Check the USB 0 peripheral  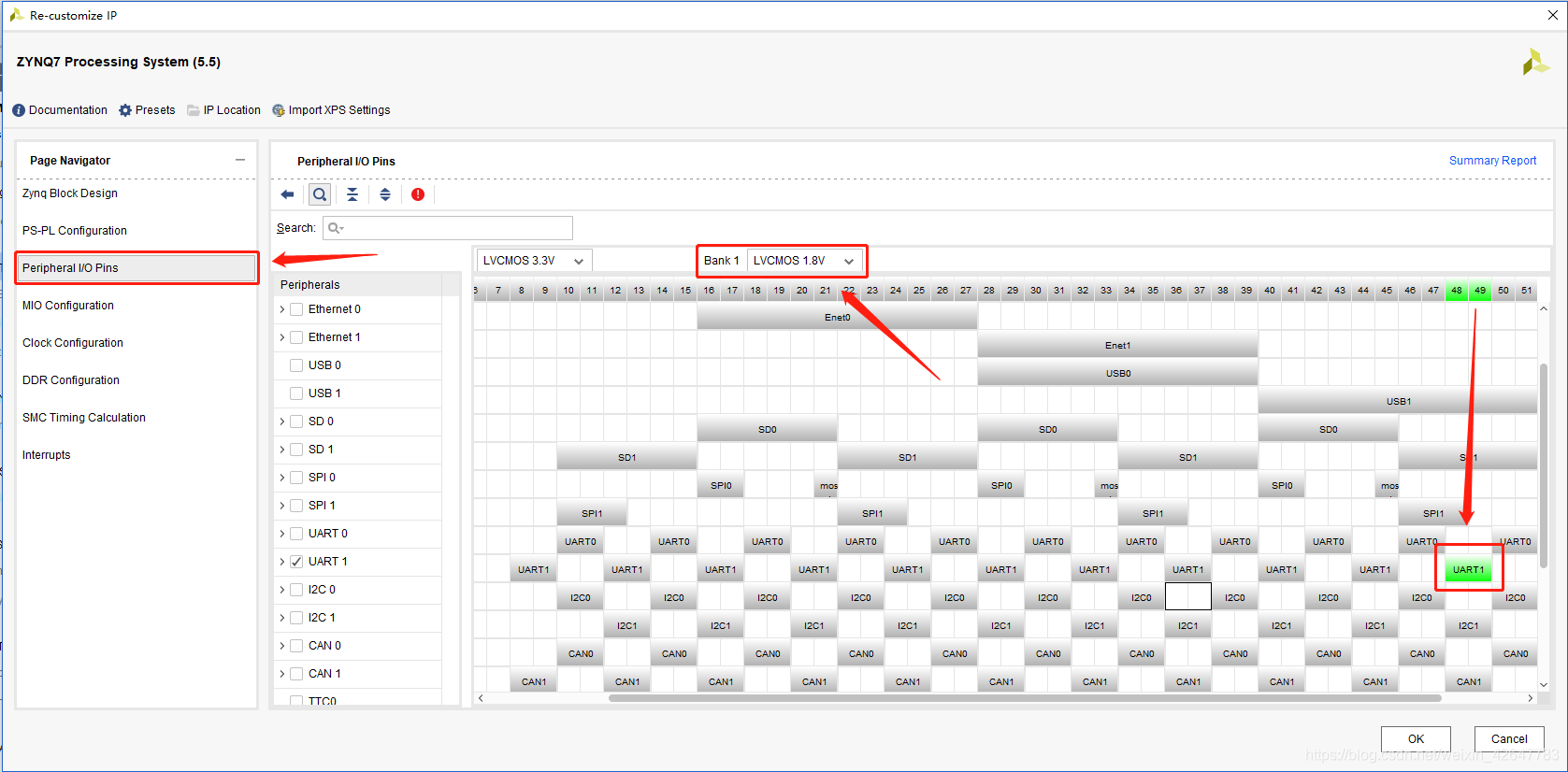(x=296, y=365)
